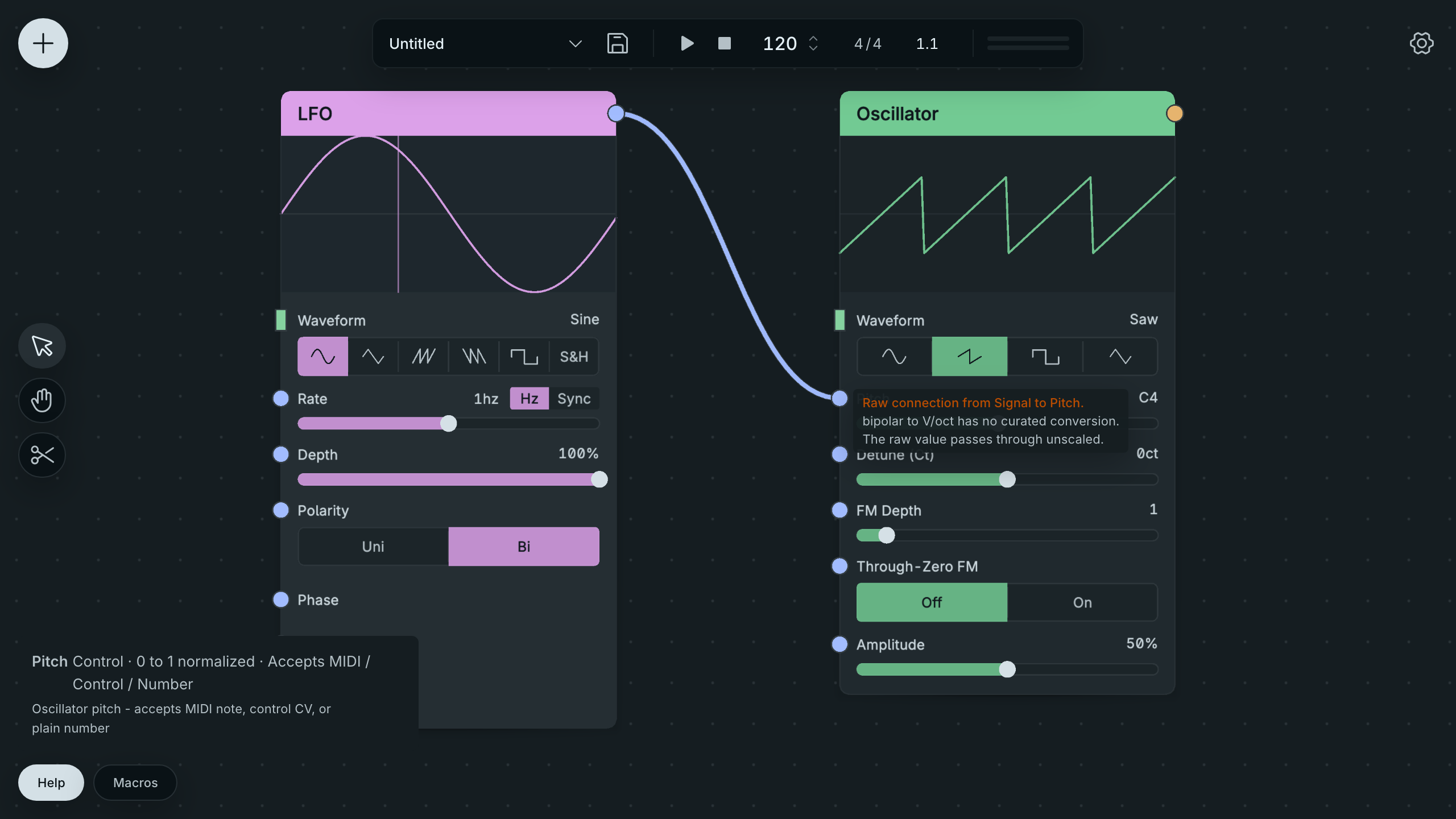Click the LFO Rate slider handle
Viewport: 1456px width, 819px height.
[x=449, y=424]
